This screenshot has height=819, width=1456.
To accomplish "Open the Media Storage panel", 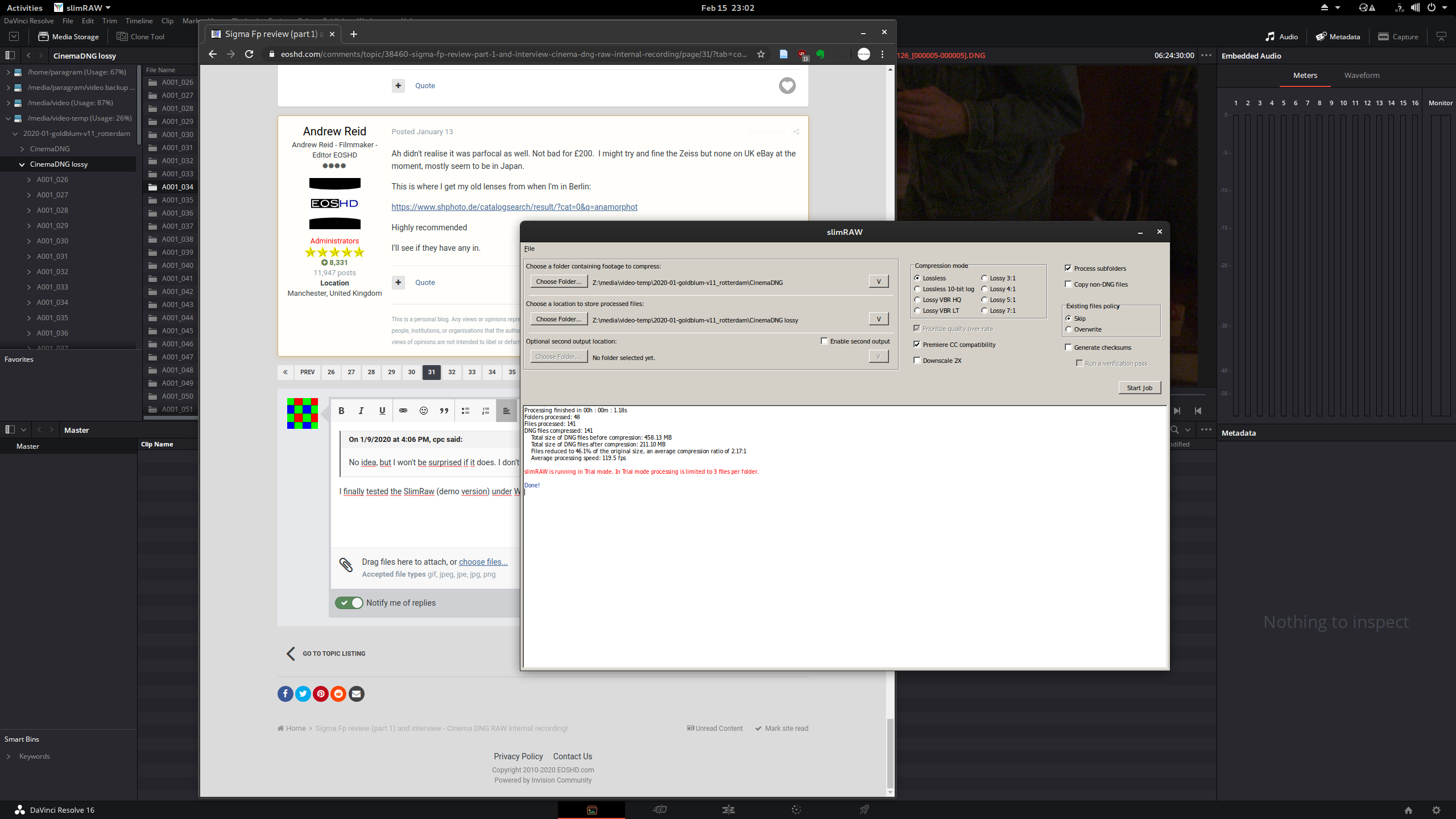I will click(68, 36).
